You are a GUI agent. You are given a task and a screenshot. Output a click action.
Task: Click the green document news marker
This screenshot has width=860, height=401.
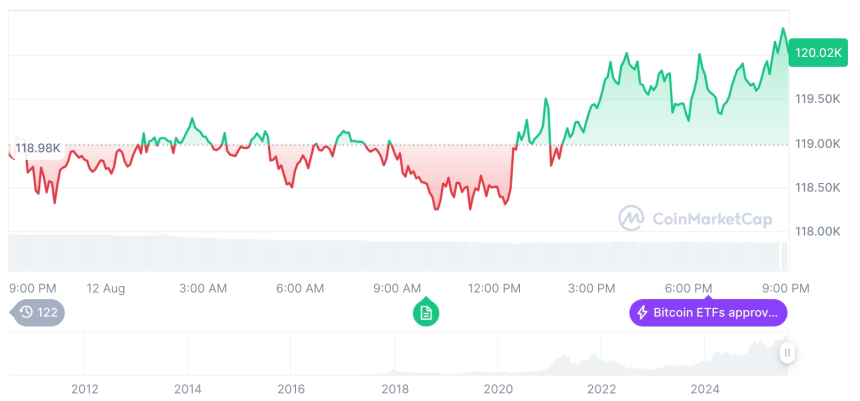(426, 313)
